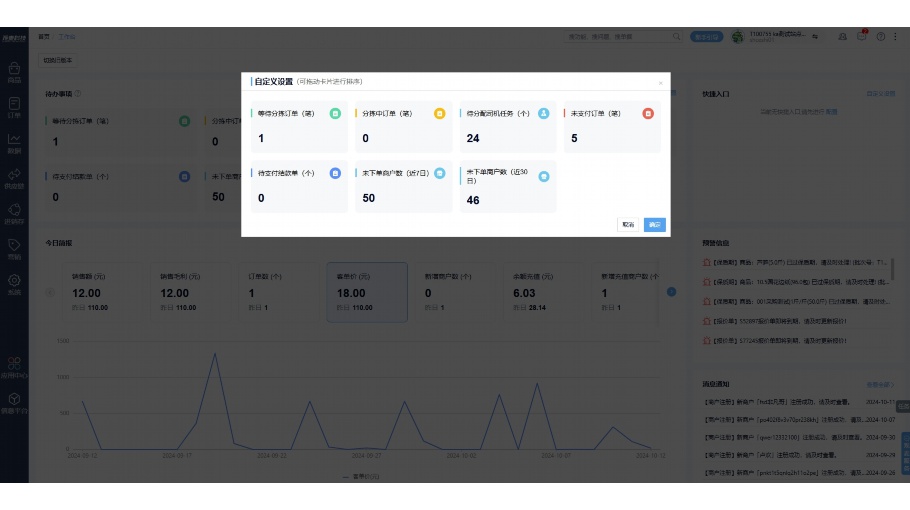Click 552897 报价单 expiry warning

tap(774, 321)
